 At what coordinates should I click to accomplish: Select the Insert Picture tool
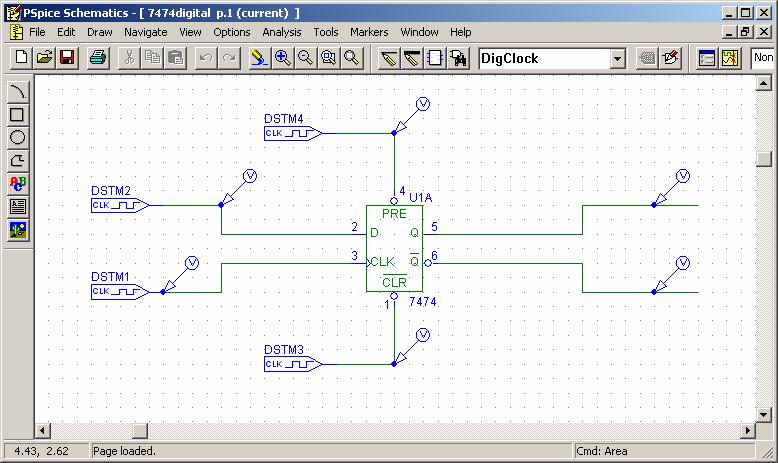[x=18, y=230]
